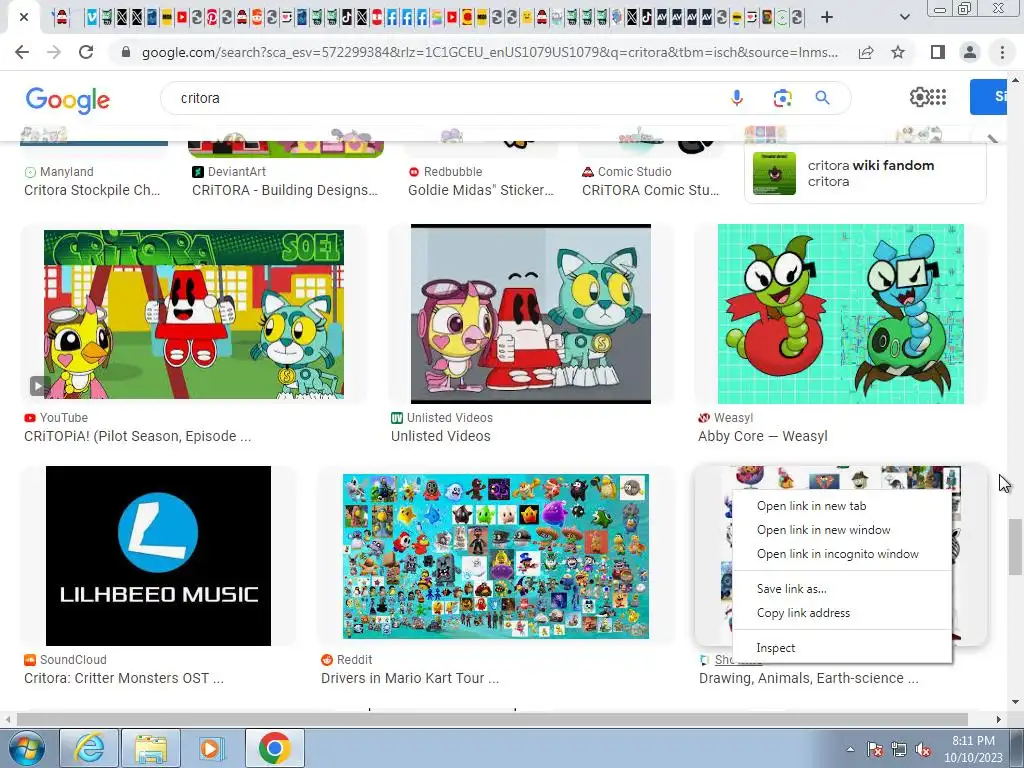Open the Abby Core Weasyl image thumbnail
The image size is (1024, 768).
pos(840,314)
